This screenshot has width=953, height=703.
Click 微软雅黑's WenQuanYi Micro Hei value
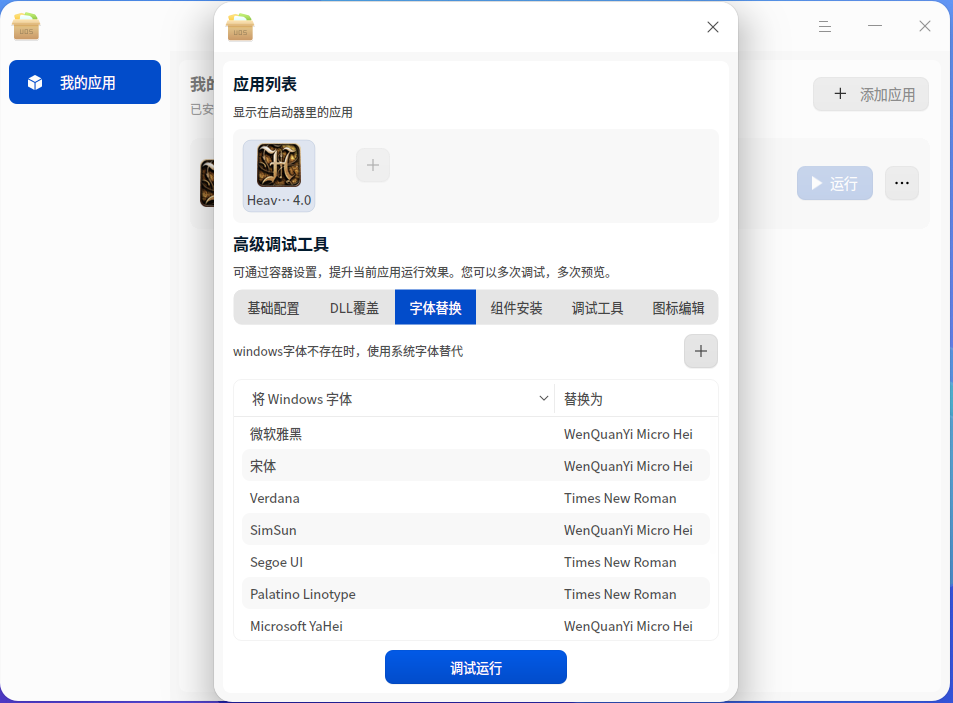tap(628, 434)
